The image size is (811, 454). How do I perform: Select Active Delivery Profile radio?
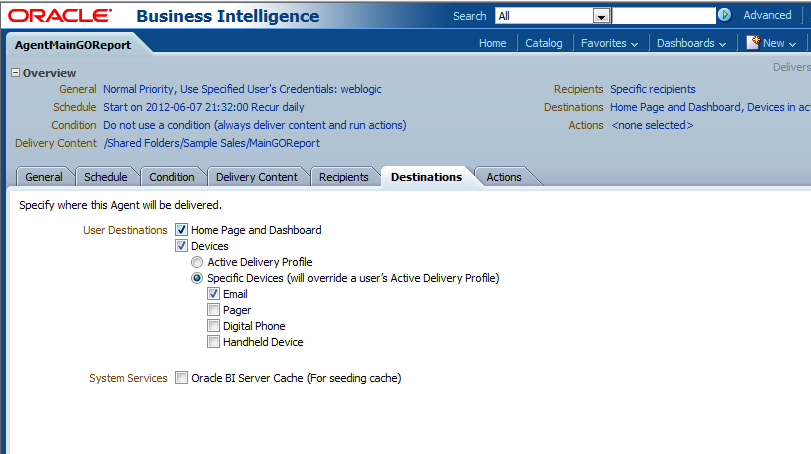tap(197, 262)
